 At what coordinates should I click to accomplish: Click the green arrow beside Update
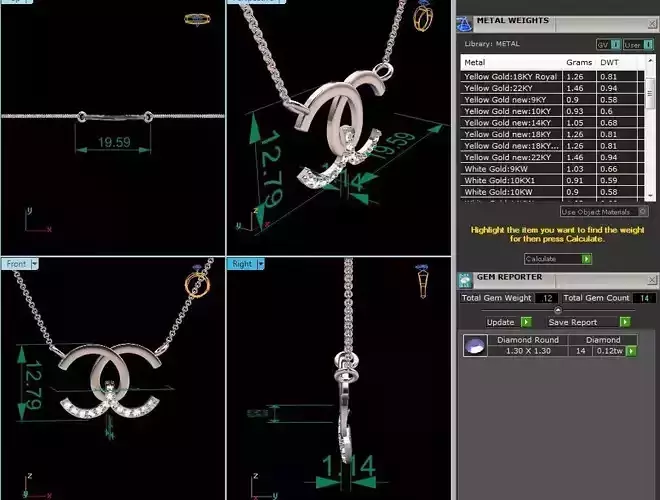click(x=526, y=322)
